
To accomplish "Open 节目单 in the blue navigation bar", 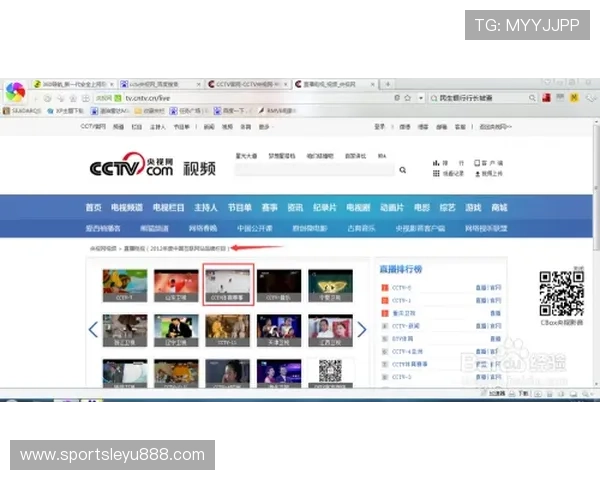I will point(240,207).
